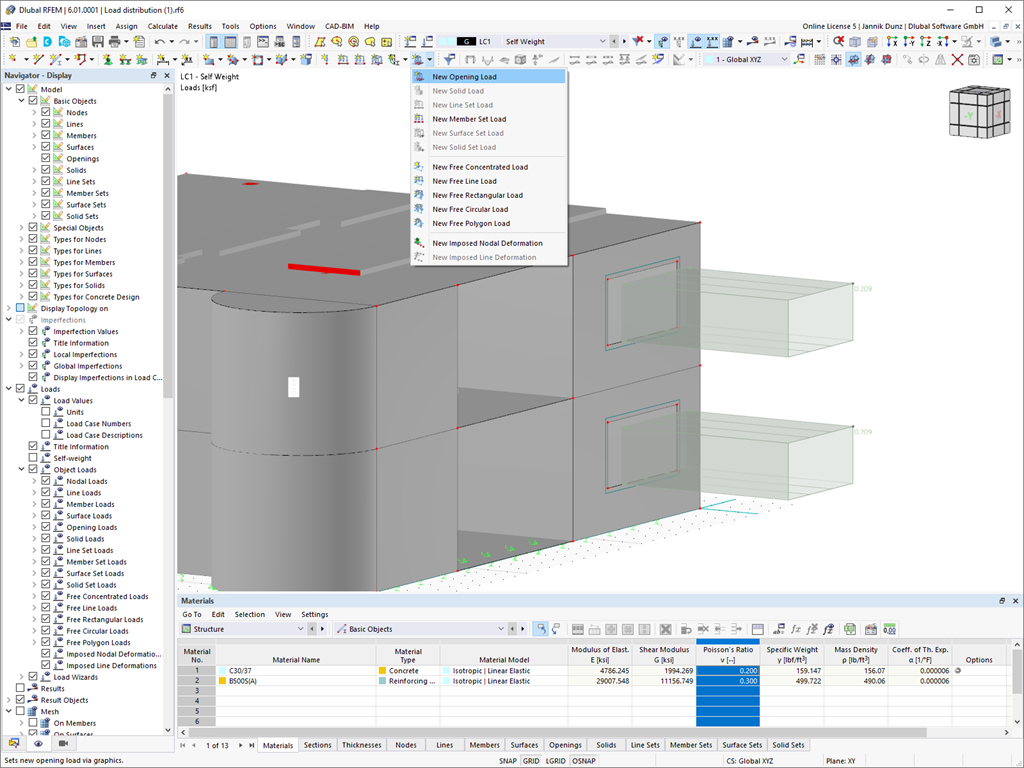Screen dimensions: 1024x768
Task: Open the LC1 load case dropdown
Action: coord(602,42)
